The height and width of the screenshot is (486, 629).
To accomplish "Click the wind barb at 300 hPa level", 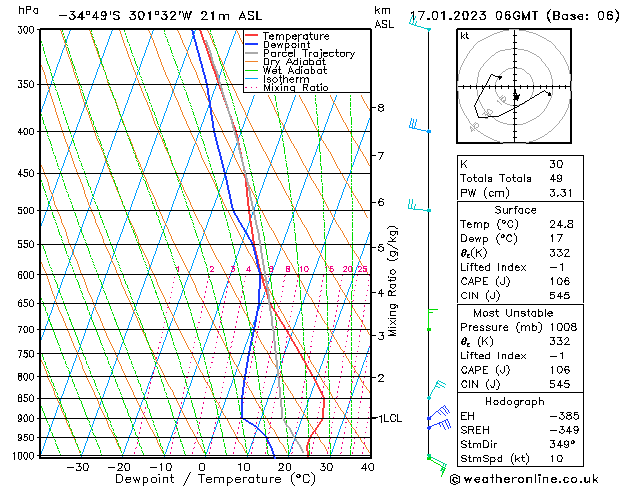I will pyautogui.click(x=420, y=24).
